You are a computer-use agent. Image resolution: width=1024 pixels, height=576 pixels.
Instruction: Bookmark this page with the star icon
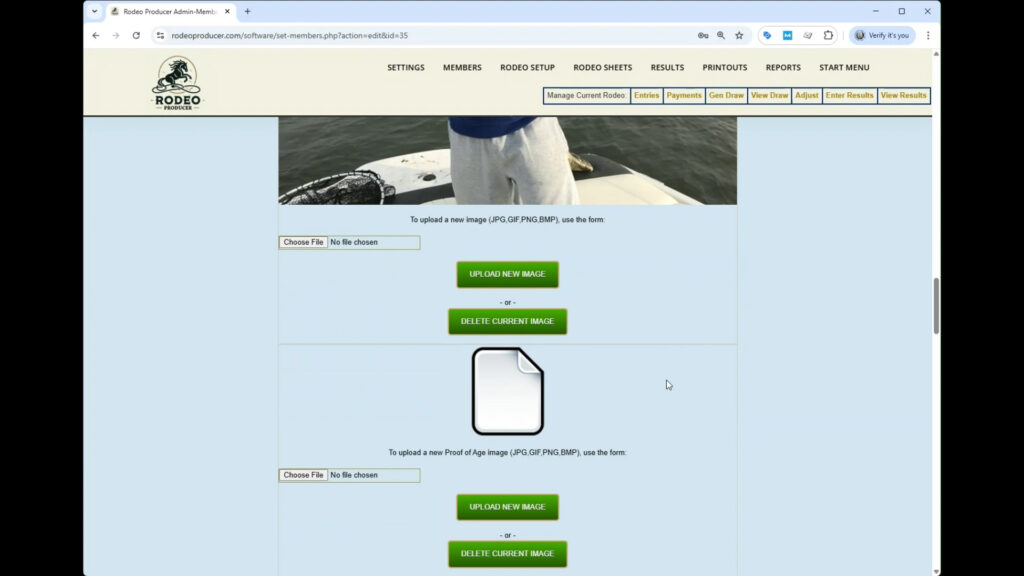click(x=739, y=35)
